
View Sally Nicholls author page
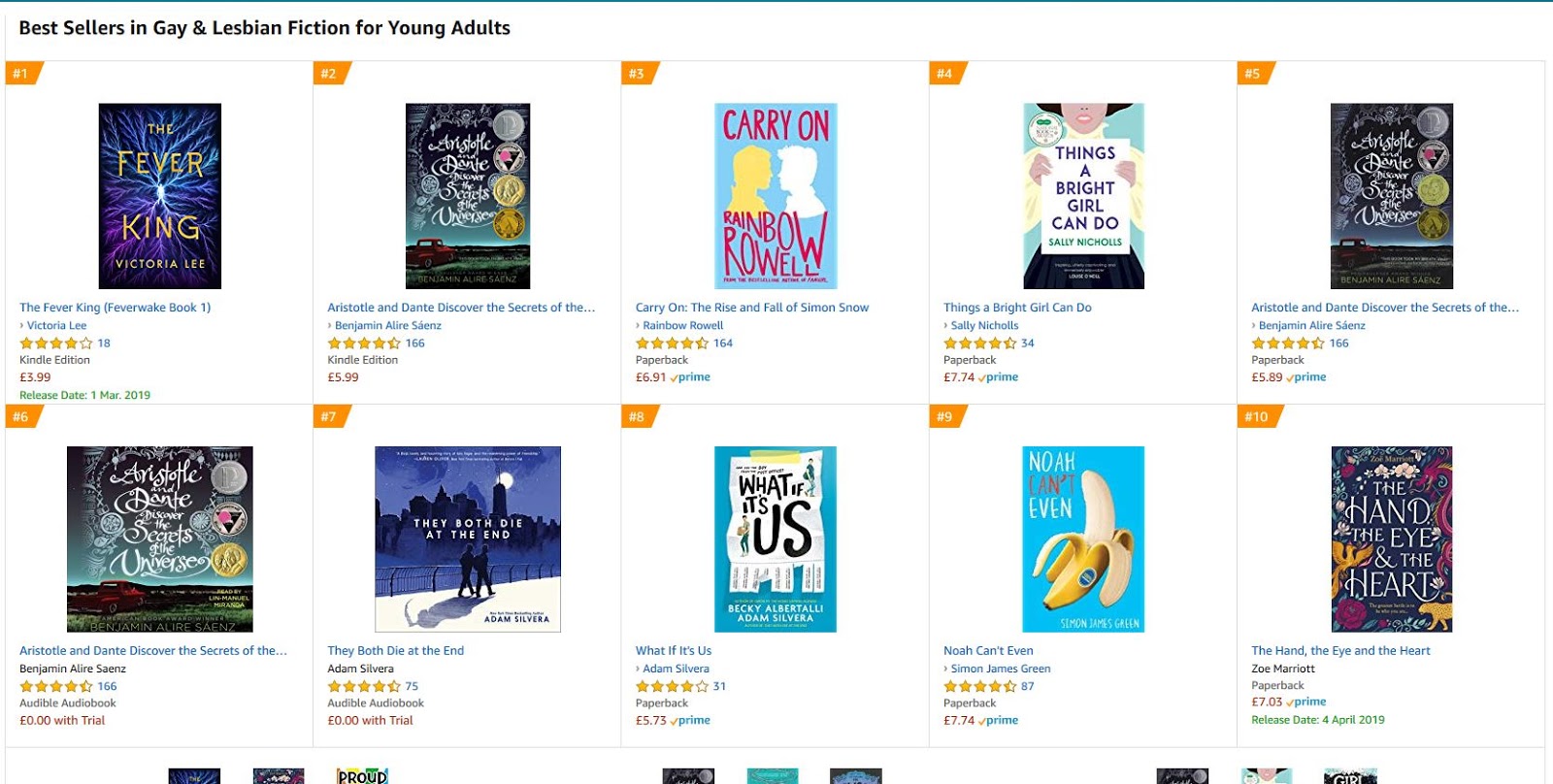984,326
